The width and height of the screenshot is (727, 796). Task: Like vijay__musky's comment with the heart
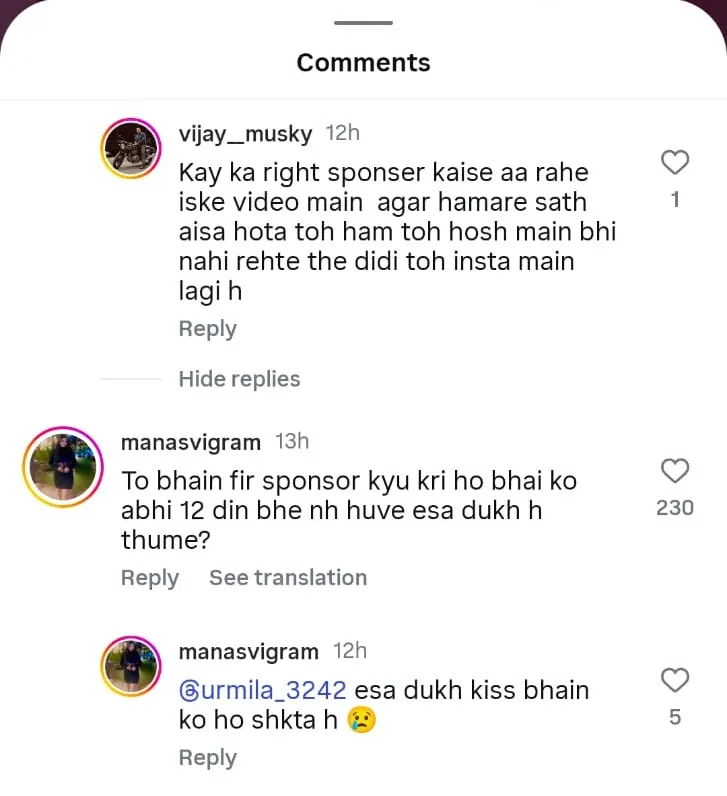point(676,162)
